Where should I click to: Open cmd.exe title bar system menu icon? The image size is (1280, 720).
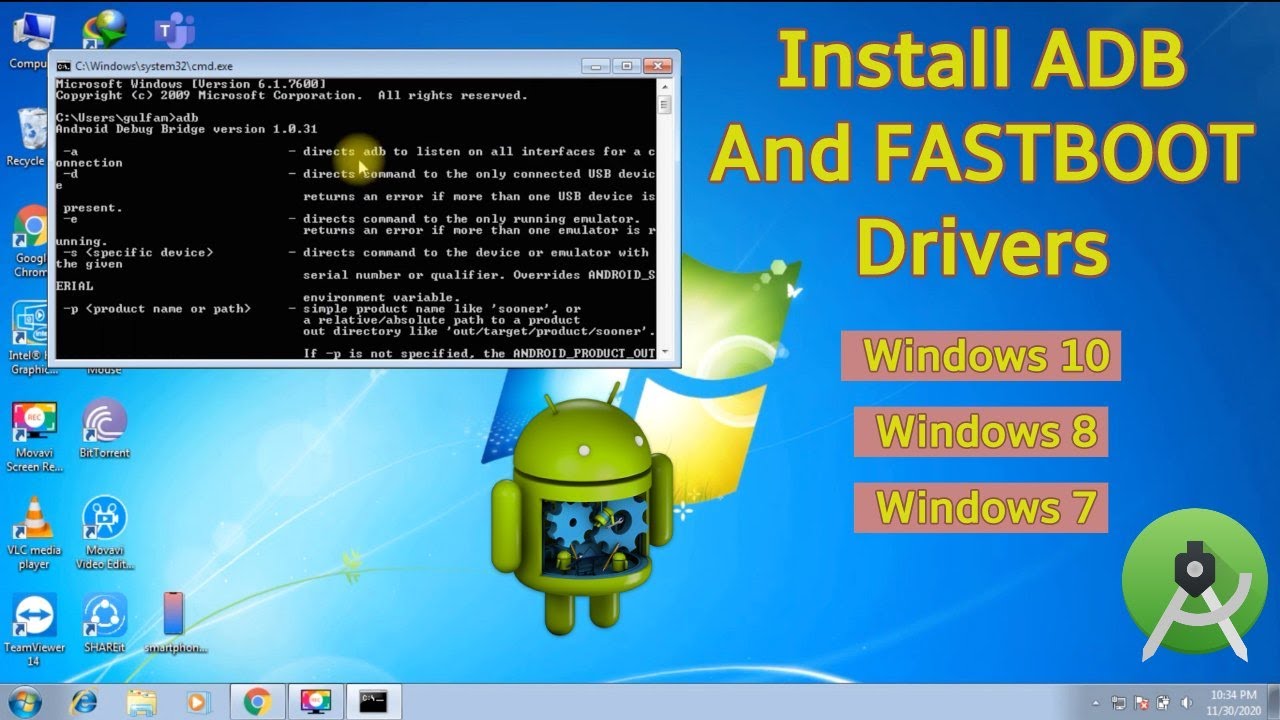(63, 66)
